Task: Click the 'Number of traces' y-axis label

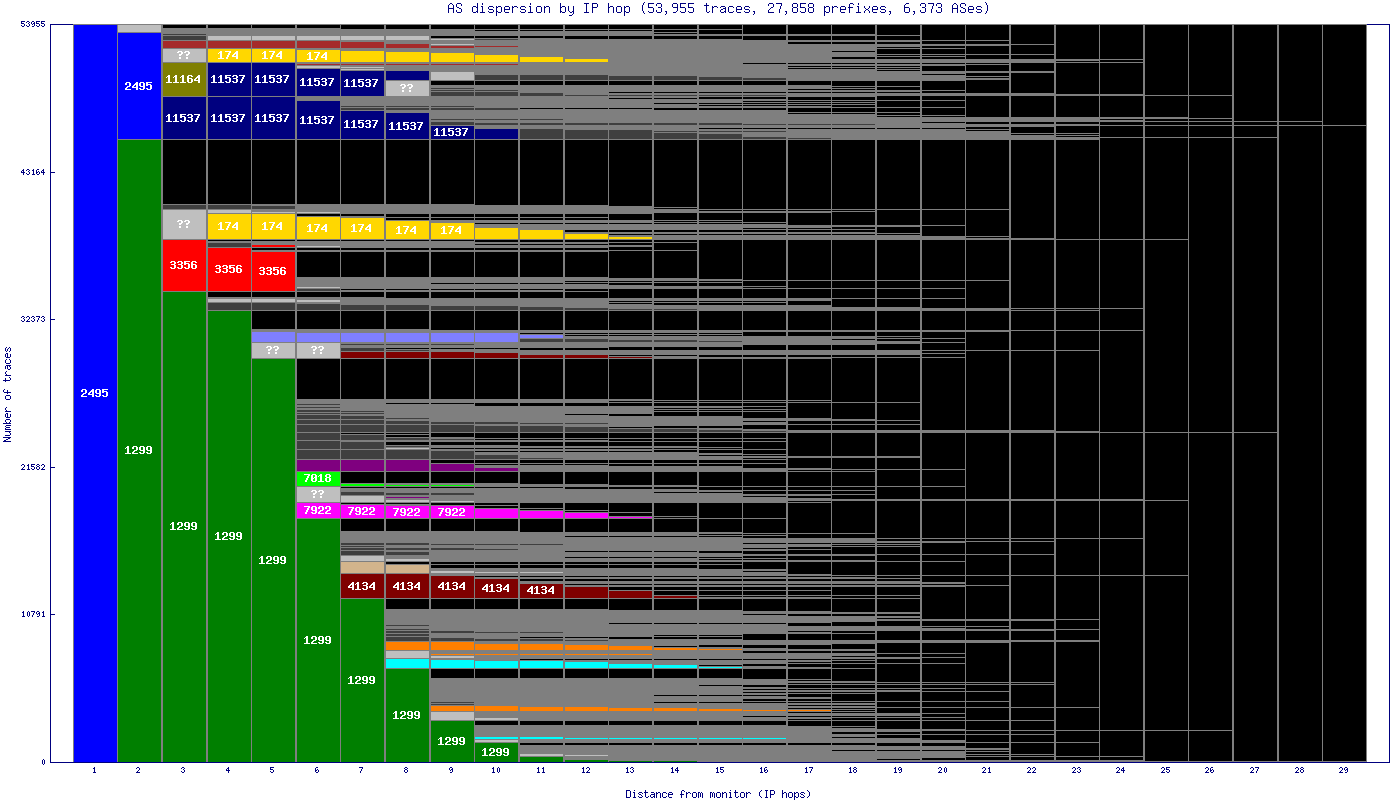Action: click(8, 394)
